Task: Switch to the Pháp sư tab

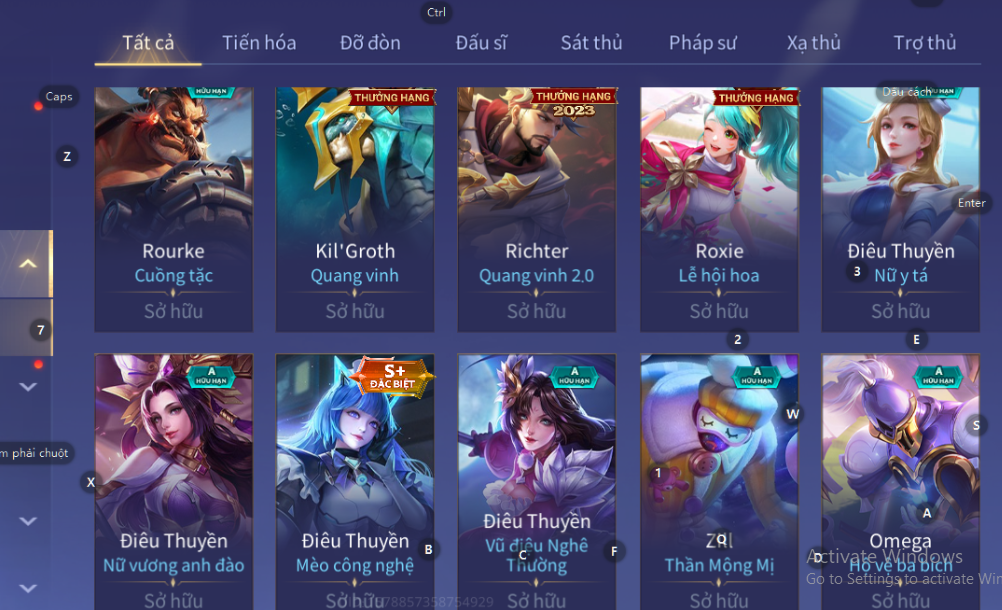Action: point(702,43)
